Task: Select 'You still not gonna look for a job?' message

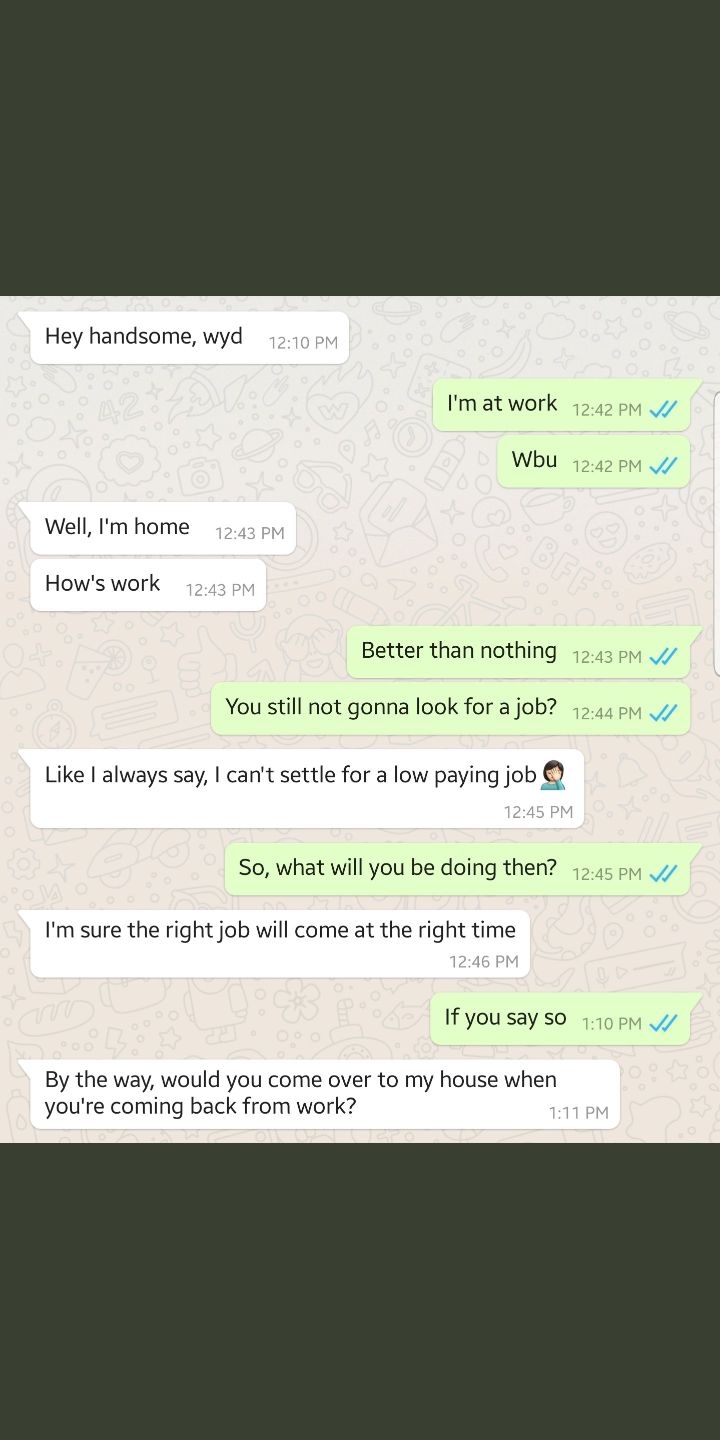Action: coord(451,709)
